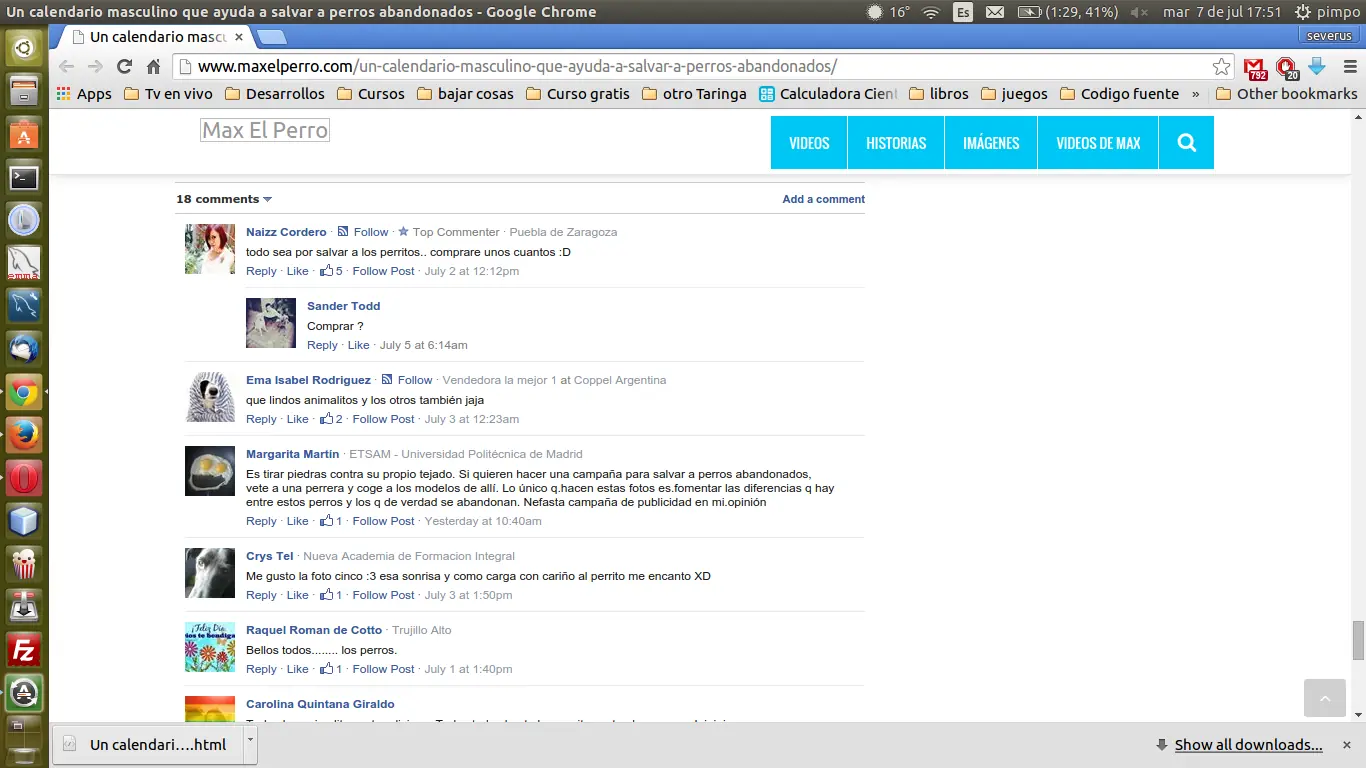Launch Thunderbird mail in the dock

pos(24,349)
